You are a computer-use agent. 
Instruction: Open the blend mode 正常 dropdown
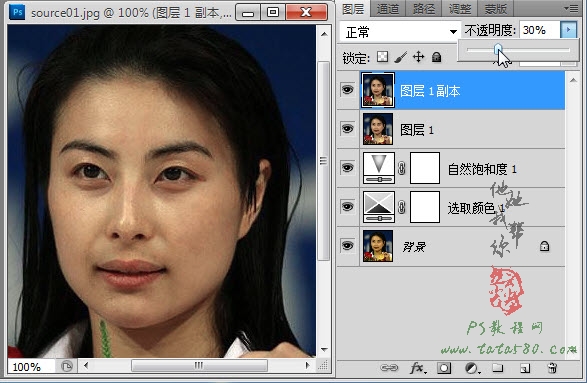coord(400,32)
